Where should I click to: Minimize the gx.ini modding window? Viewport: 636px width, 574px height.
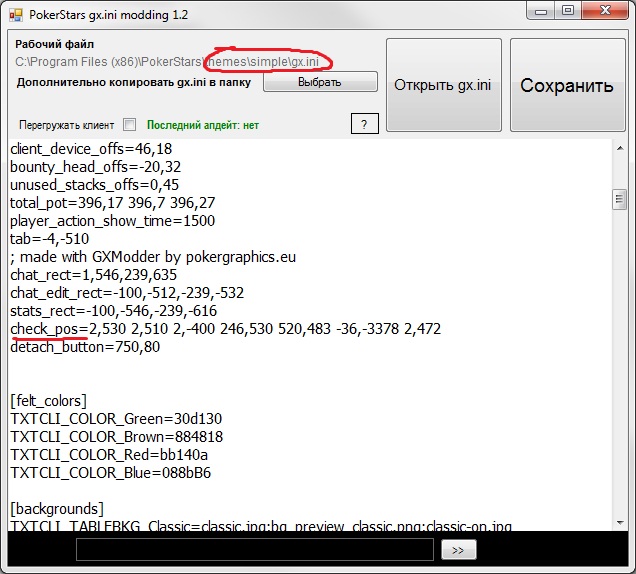(541, 11)
